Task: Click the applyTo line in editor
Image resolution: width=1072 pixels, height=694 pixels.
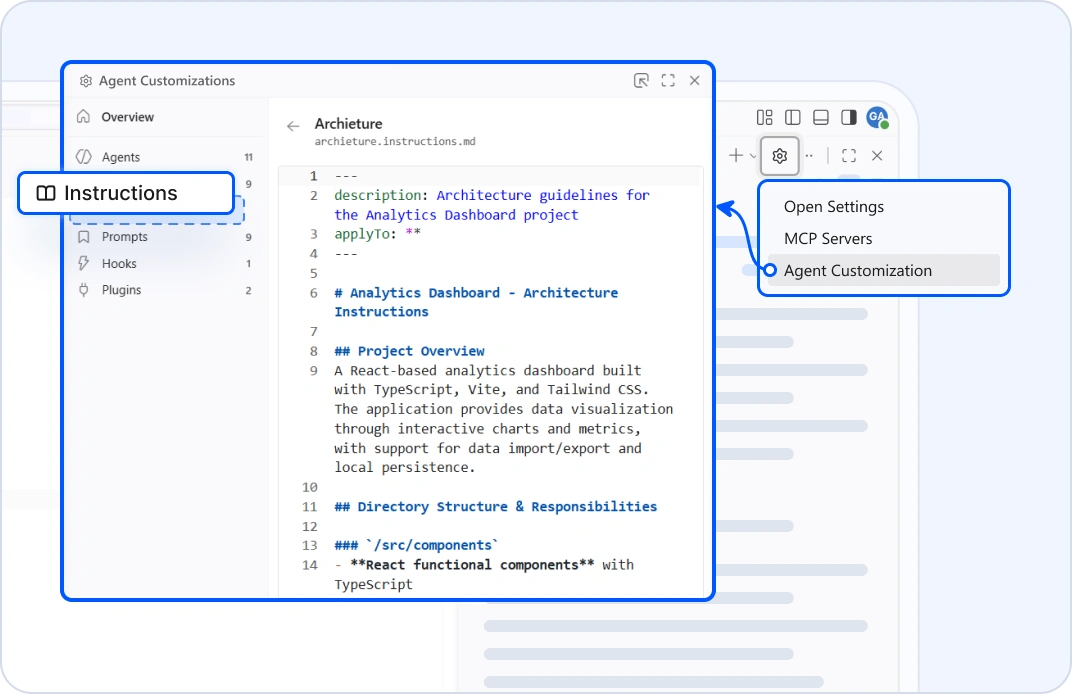Action: 377,234
